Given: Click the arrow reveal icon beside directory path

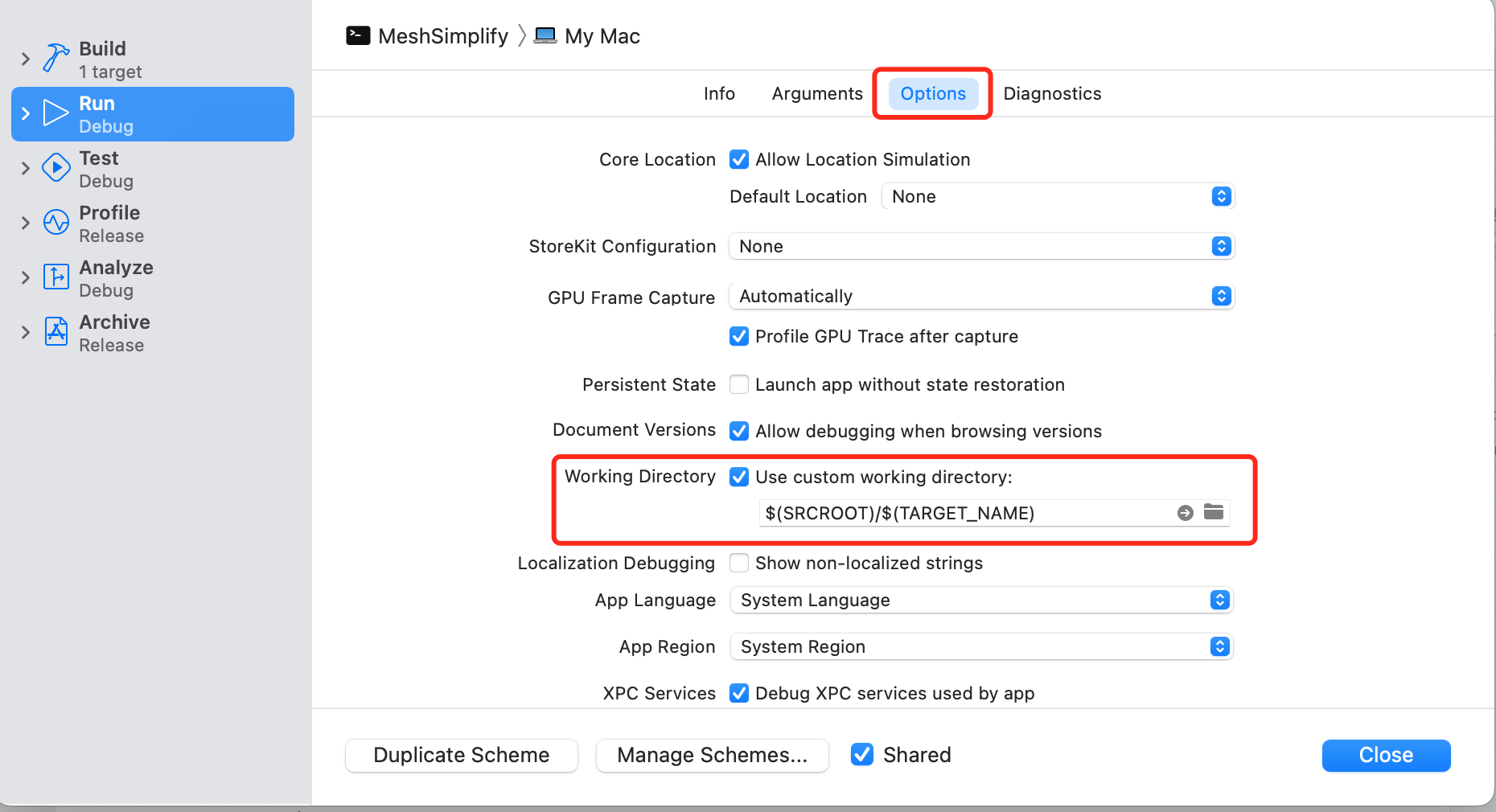Looking at the screenshot, I should pos(1185,512).
